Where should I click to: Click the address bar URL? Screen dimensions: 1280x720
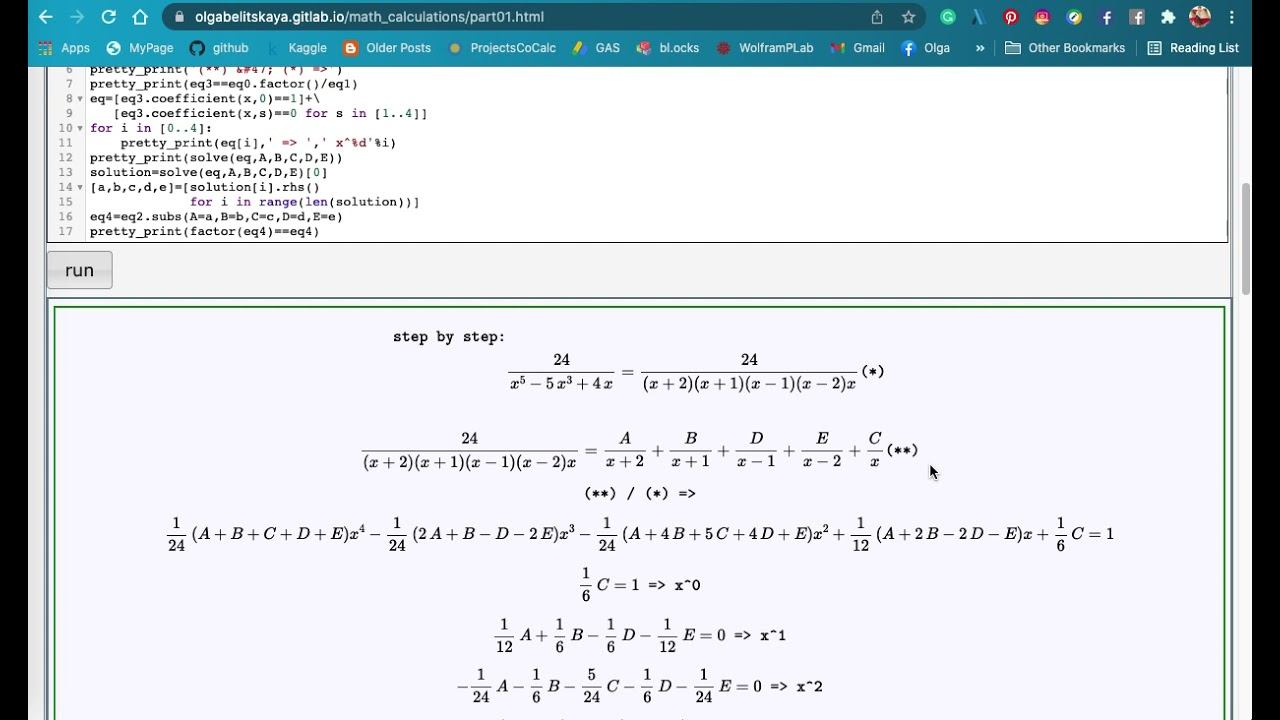click(x=370, y=17)
